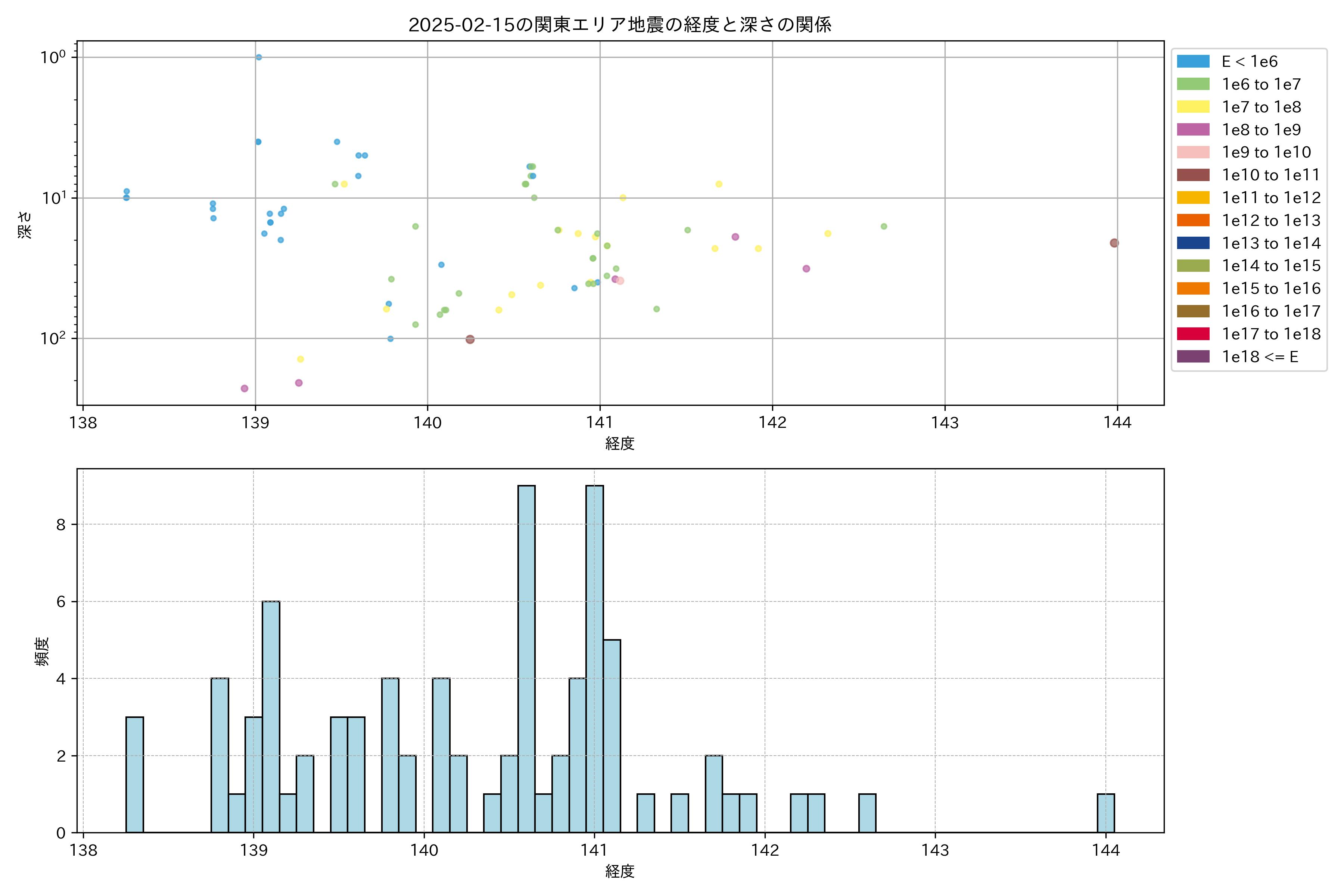
Task: Click the '1e10 to 1e11' legend label text
Action: 1271,175
